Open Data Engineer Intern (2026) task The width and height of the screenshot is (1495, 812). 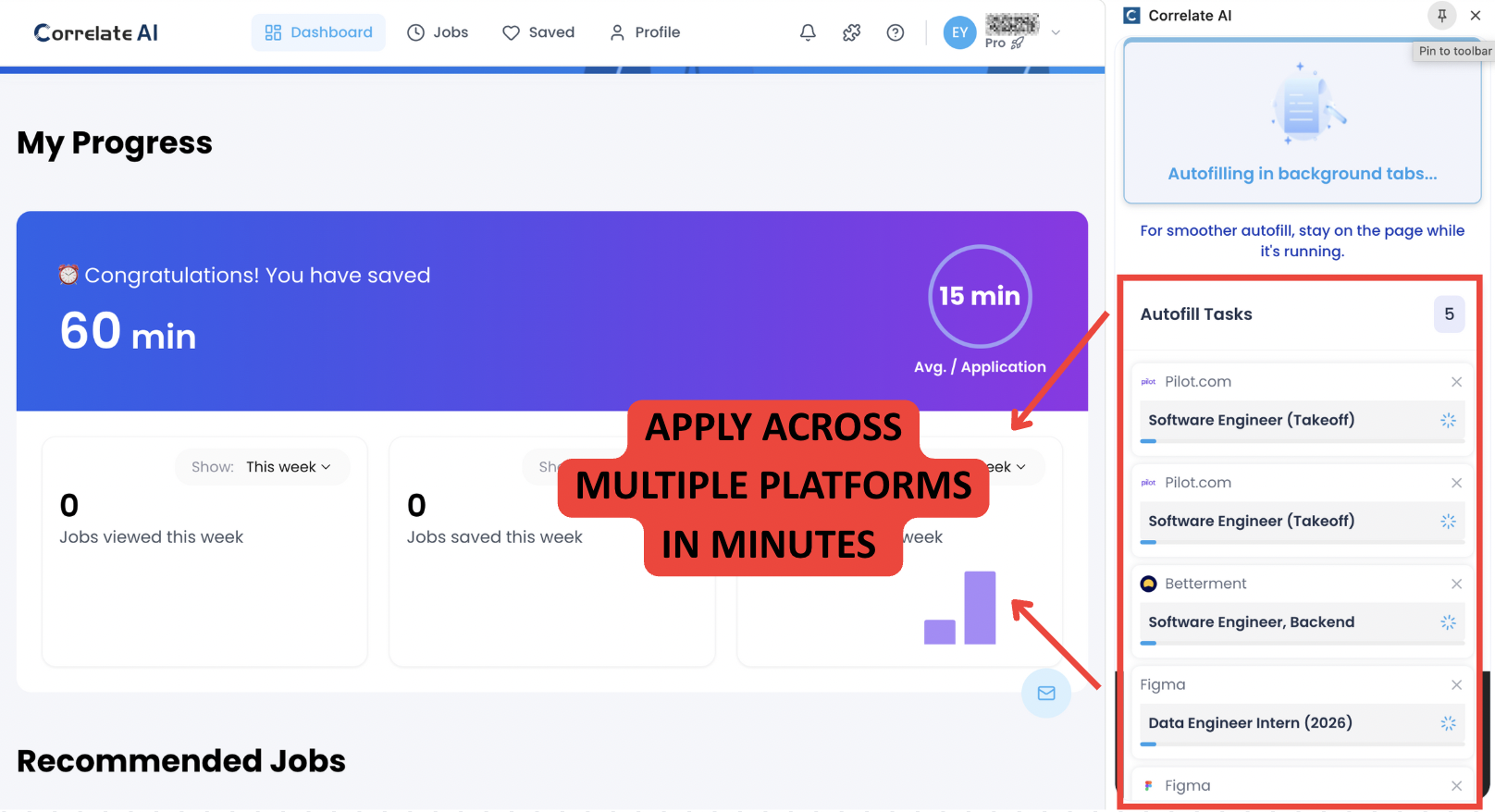(1302, 723)
